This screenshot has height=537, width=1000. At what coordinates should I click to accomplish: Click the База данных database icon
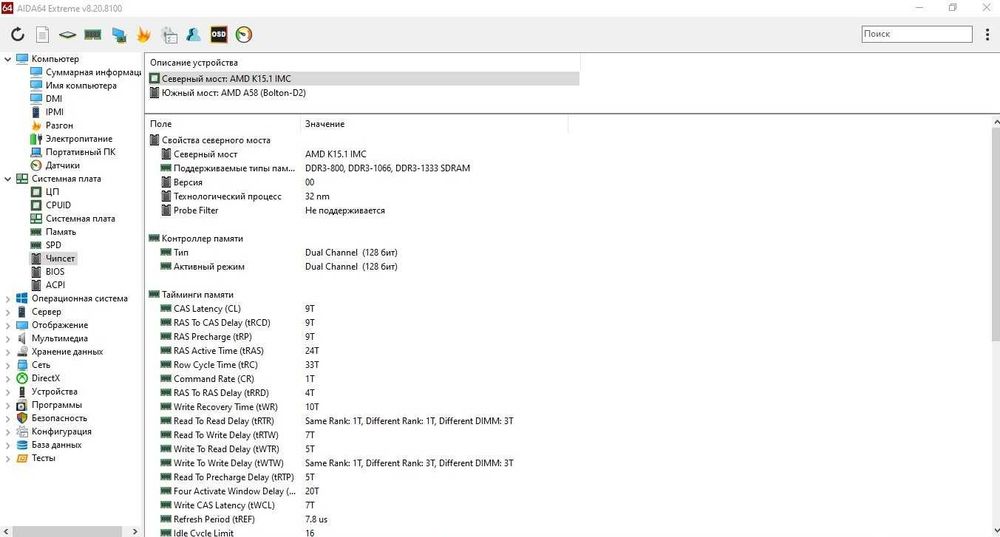click(x=22, y=445)
